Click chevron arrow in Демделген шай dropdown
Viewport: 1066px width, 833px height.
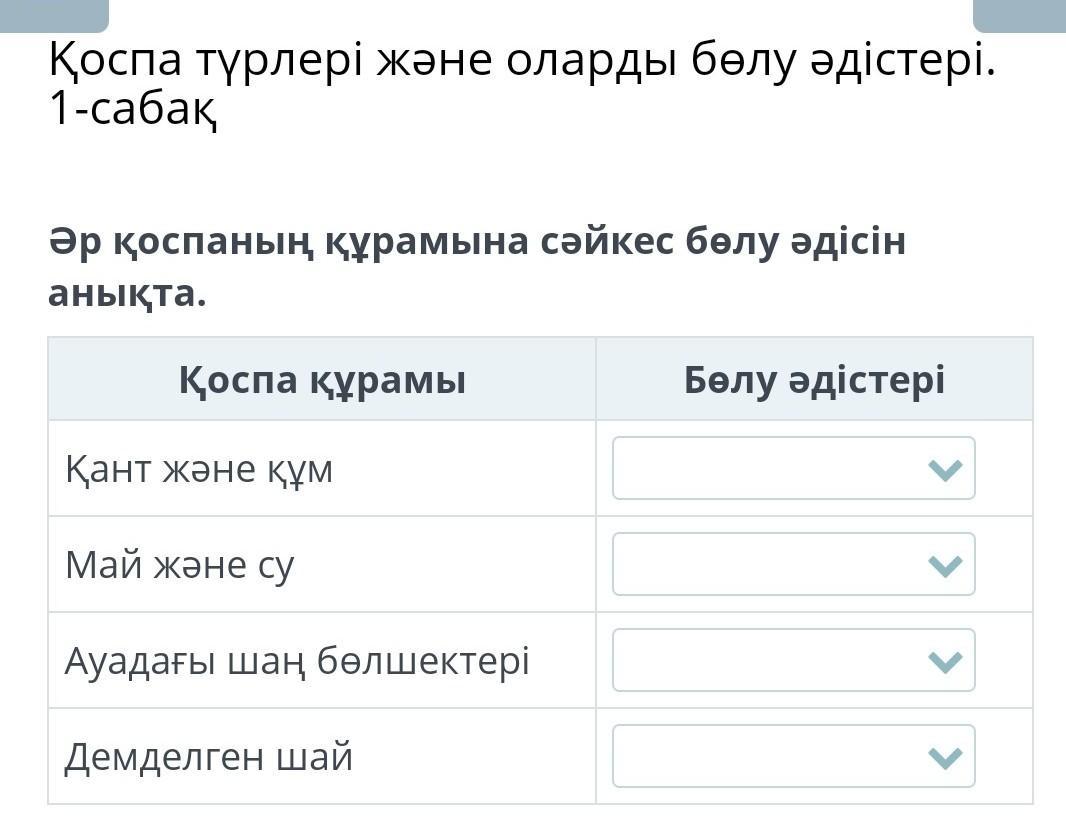tap(945, 758)
